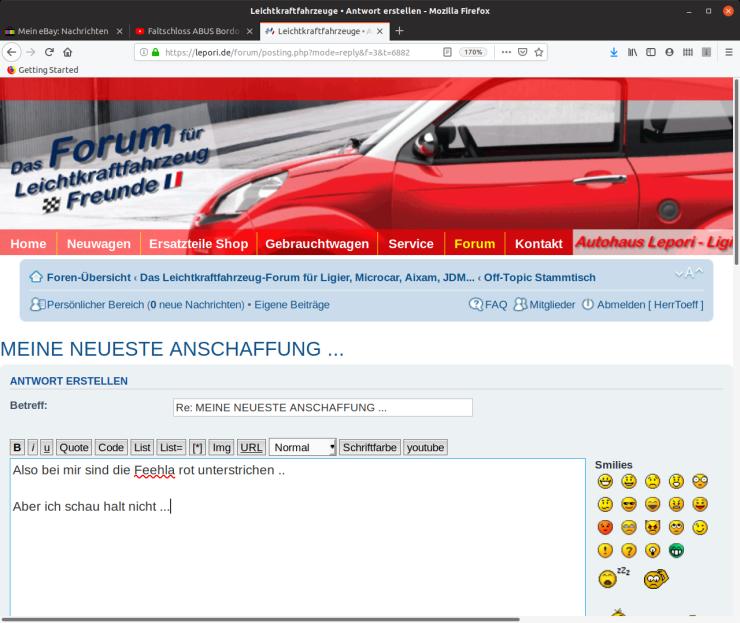Viewport: 740px width, 623px height.
Task: Open Firefox hamburger menu
Action: (728, 52)
